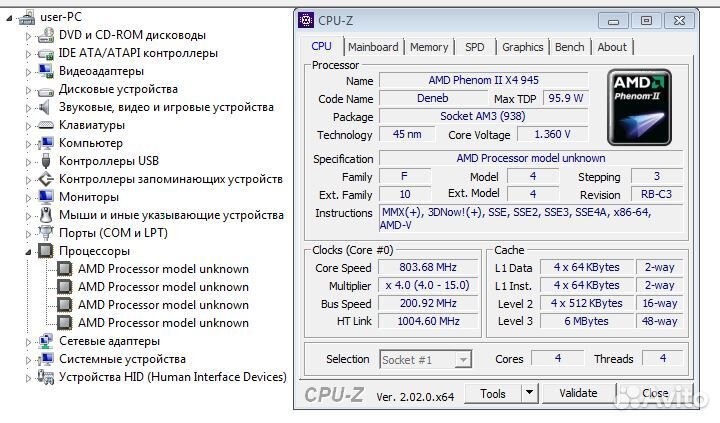The width and height of the screenshot is (720, 423).
Task: Click the Системные устройства icon
Action: click(45, 359)
